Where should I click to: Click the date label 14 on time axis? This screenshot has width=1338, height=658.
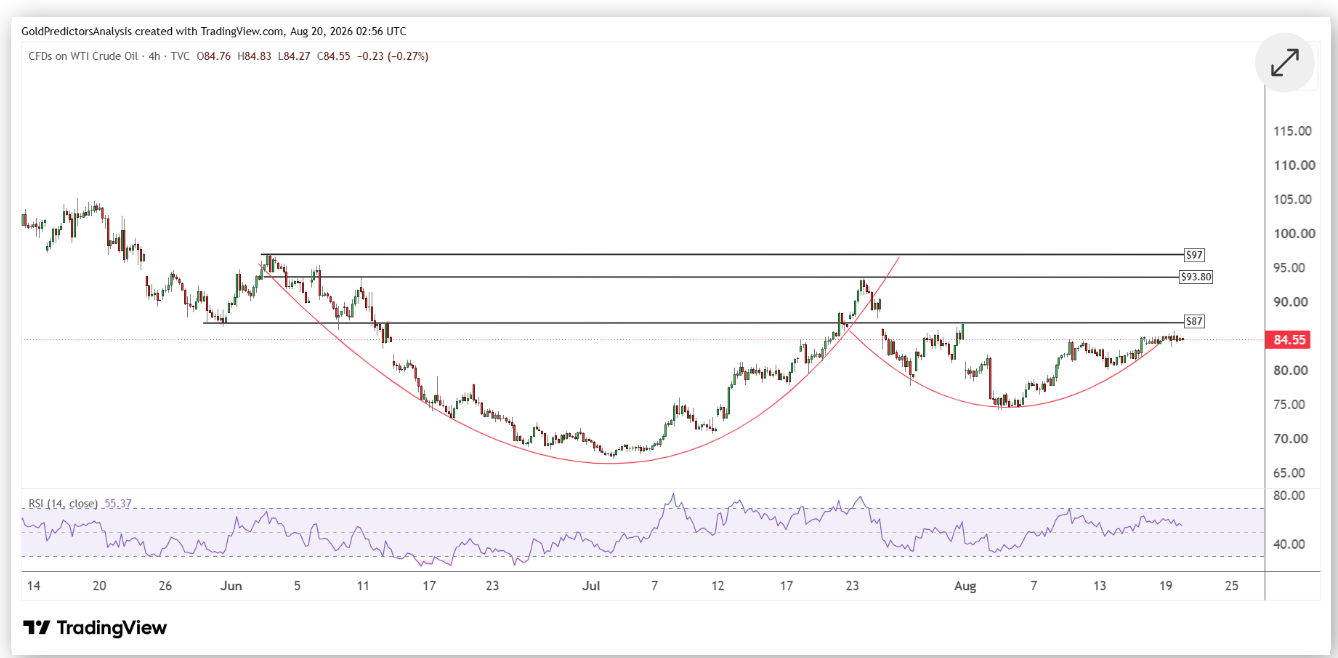click(35, 585)
